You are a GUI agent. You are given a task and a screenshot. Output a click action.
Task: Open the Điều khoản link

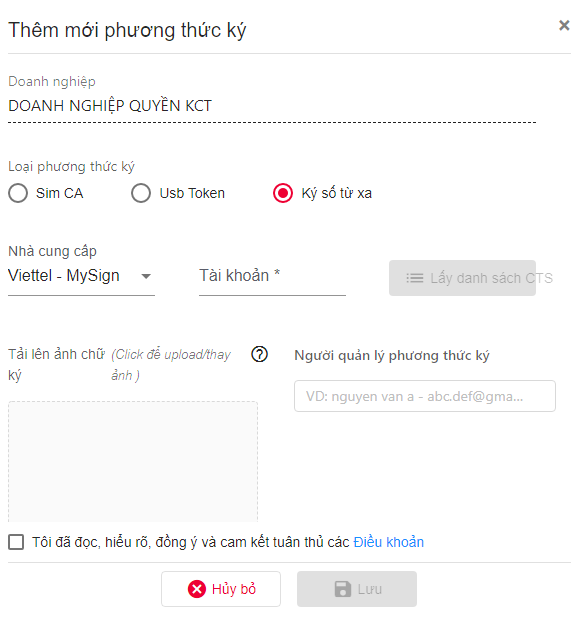click(x=389, y=542)
